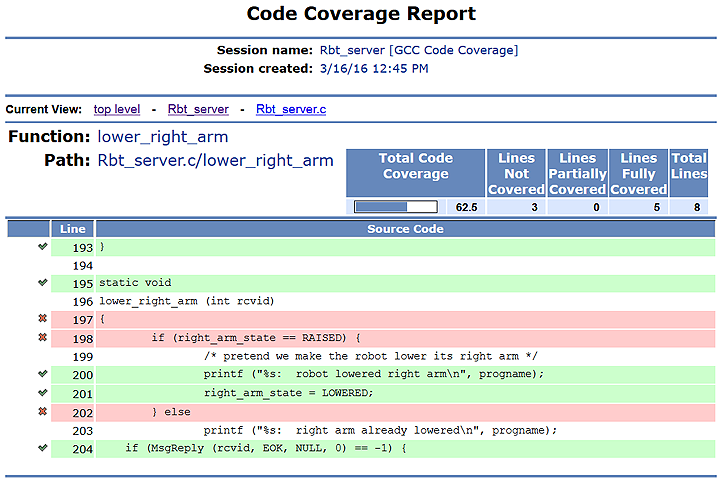This screenshot has height=480, width=720.
Task: Open the Rbt_server breadcrumb link
Action: point(197,109)
